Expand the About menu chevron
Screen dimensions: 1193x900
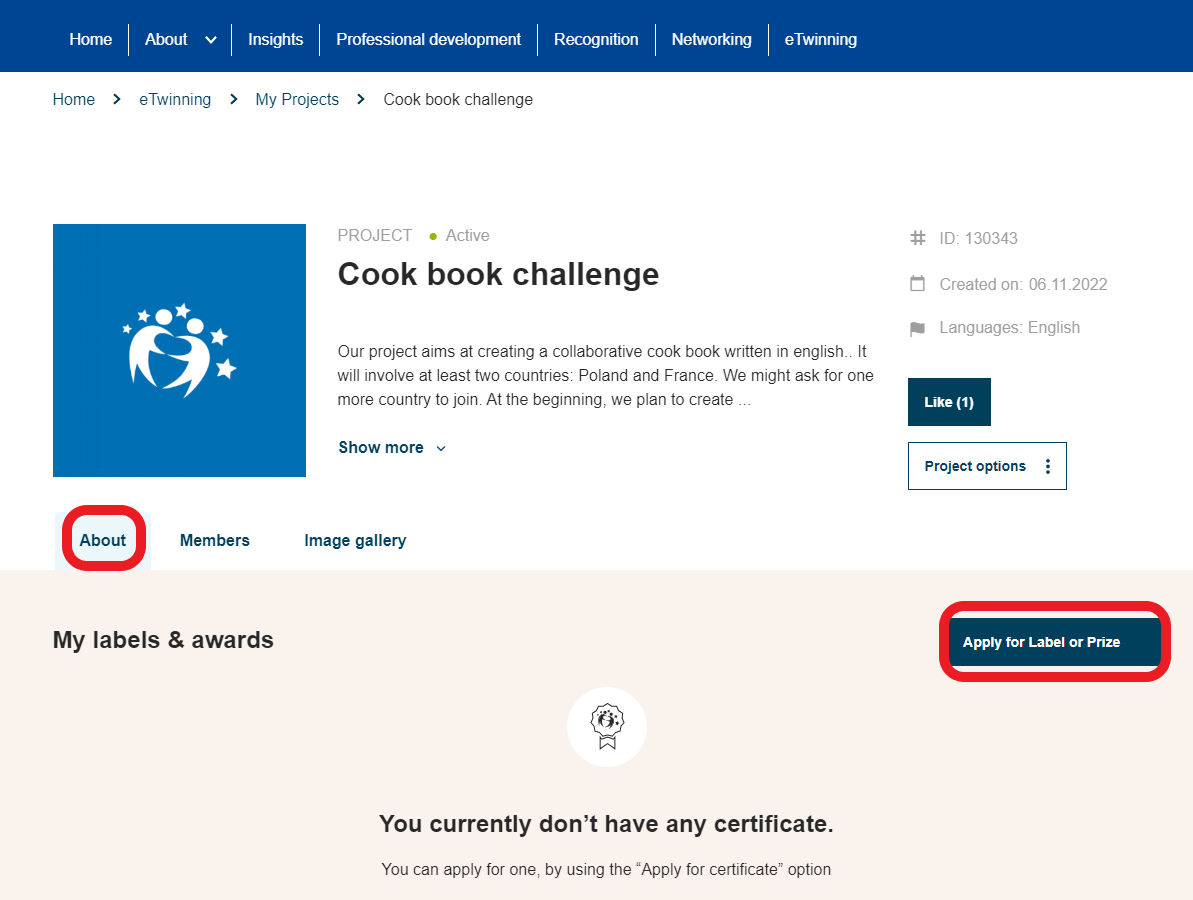point(210,40)
